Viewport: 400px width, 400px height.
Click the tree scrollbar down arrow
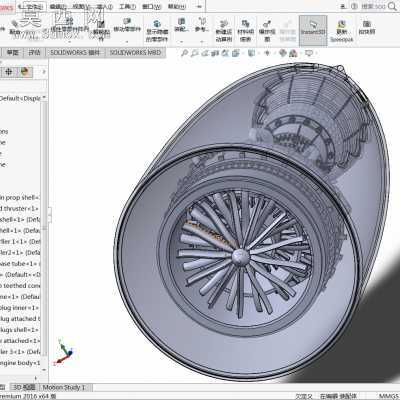click(44, 370)
